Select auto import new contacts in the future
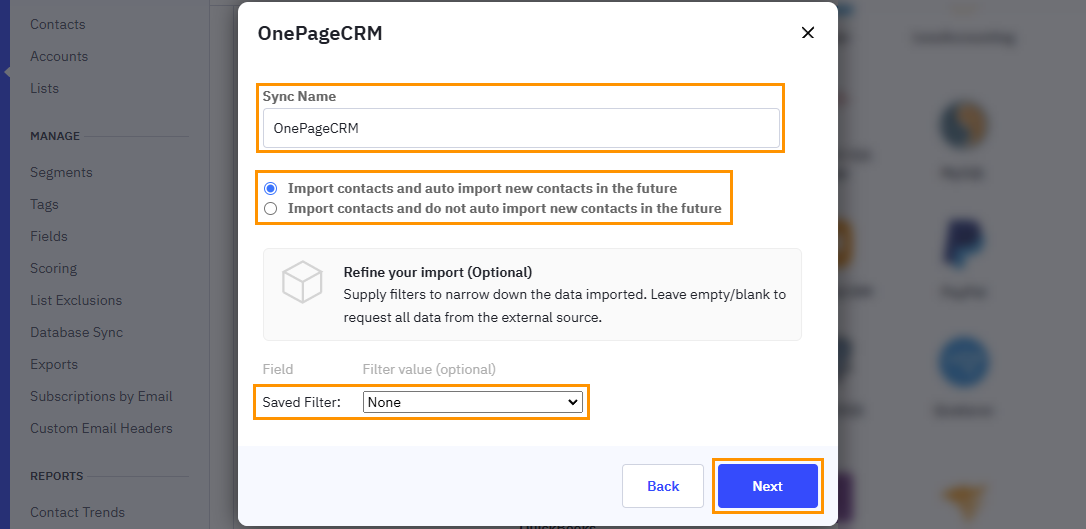This screenshot has height=529, width=1086. point(271,188)
